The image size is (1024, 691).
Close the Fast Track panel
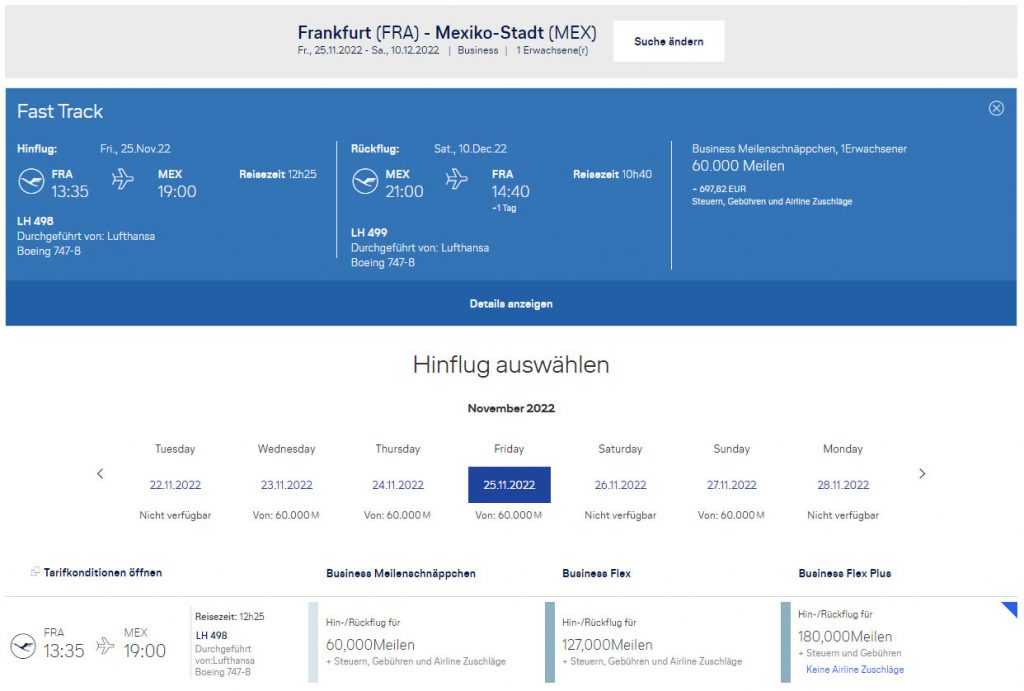(x=996, y=108)
